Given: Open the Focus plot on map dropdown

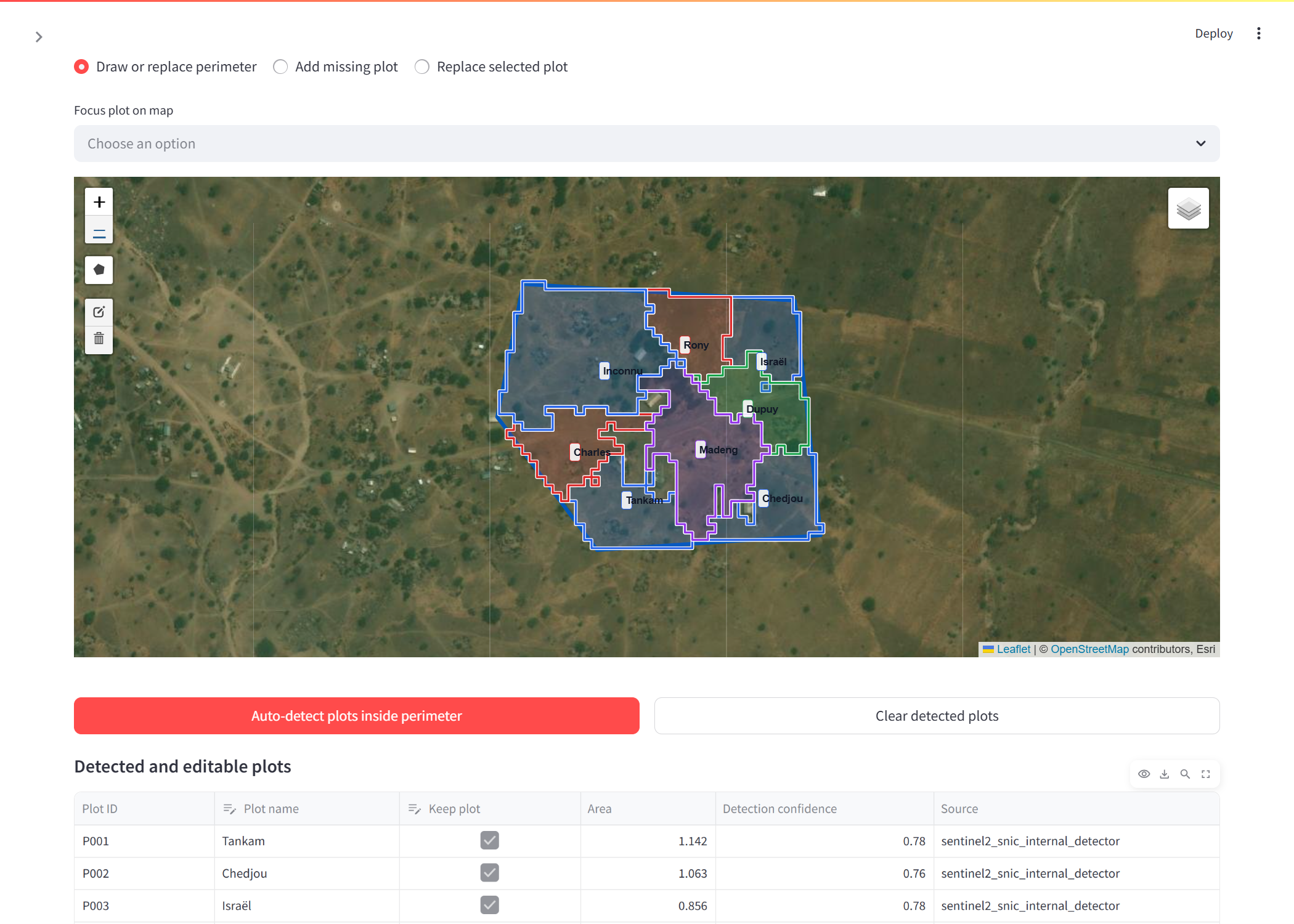Looking at the screenshot, I should pyautogui.click(x=646, y=144).
